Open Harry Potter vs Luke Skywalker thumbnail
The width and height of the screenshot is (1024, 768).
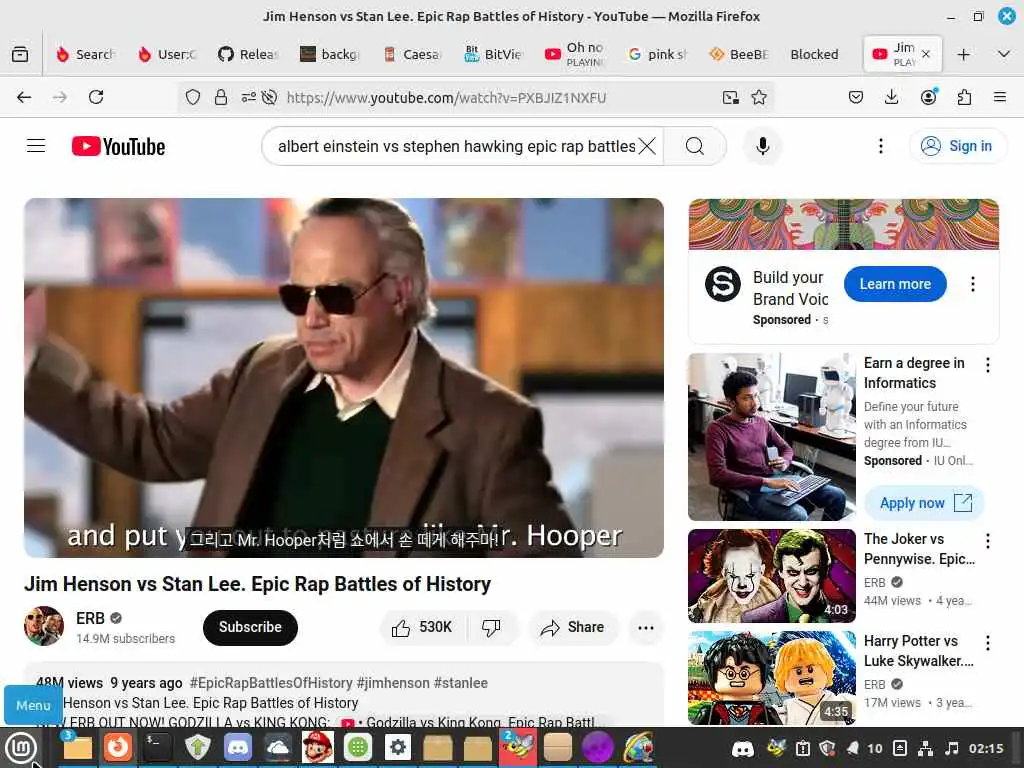(x=771, y=677)
